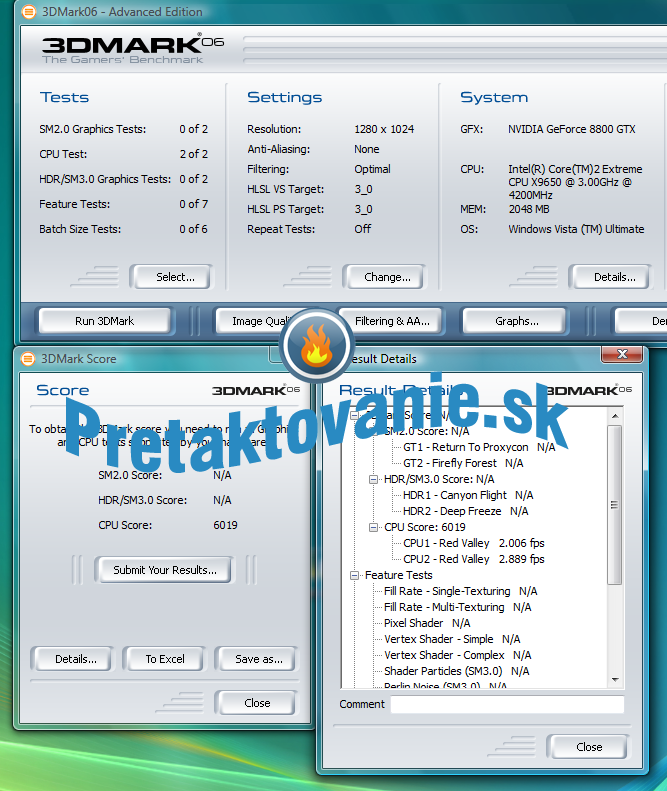This screenshot has width=667, height=791.
Task: Click Select... button under Tests
Action: [171, 277]
